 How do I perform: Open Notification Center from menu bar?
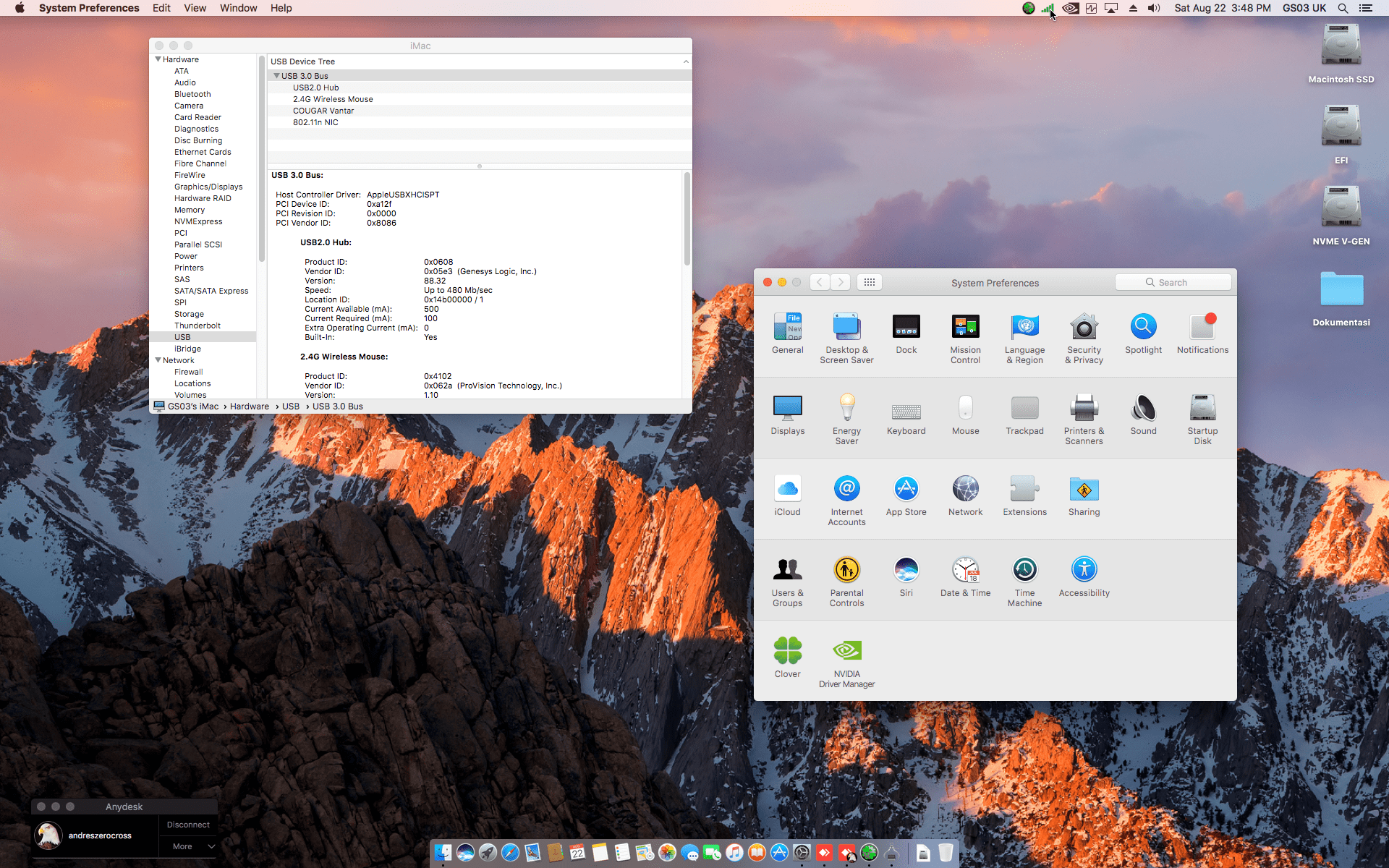[1366, 8]
